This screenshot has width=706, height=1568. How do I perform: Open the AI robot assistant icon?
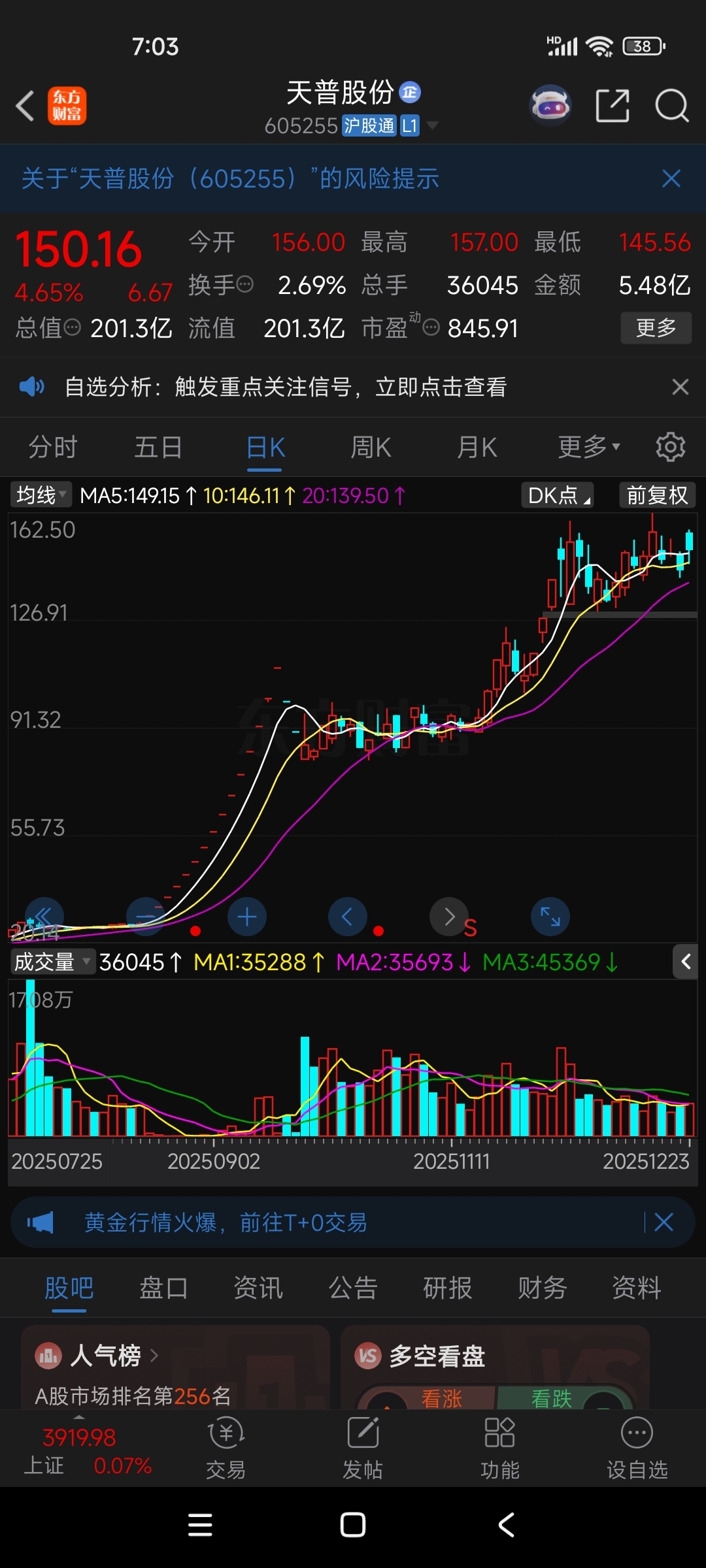click(550, 105)
